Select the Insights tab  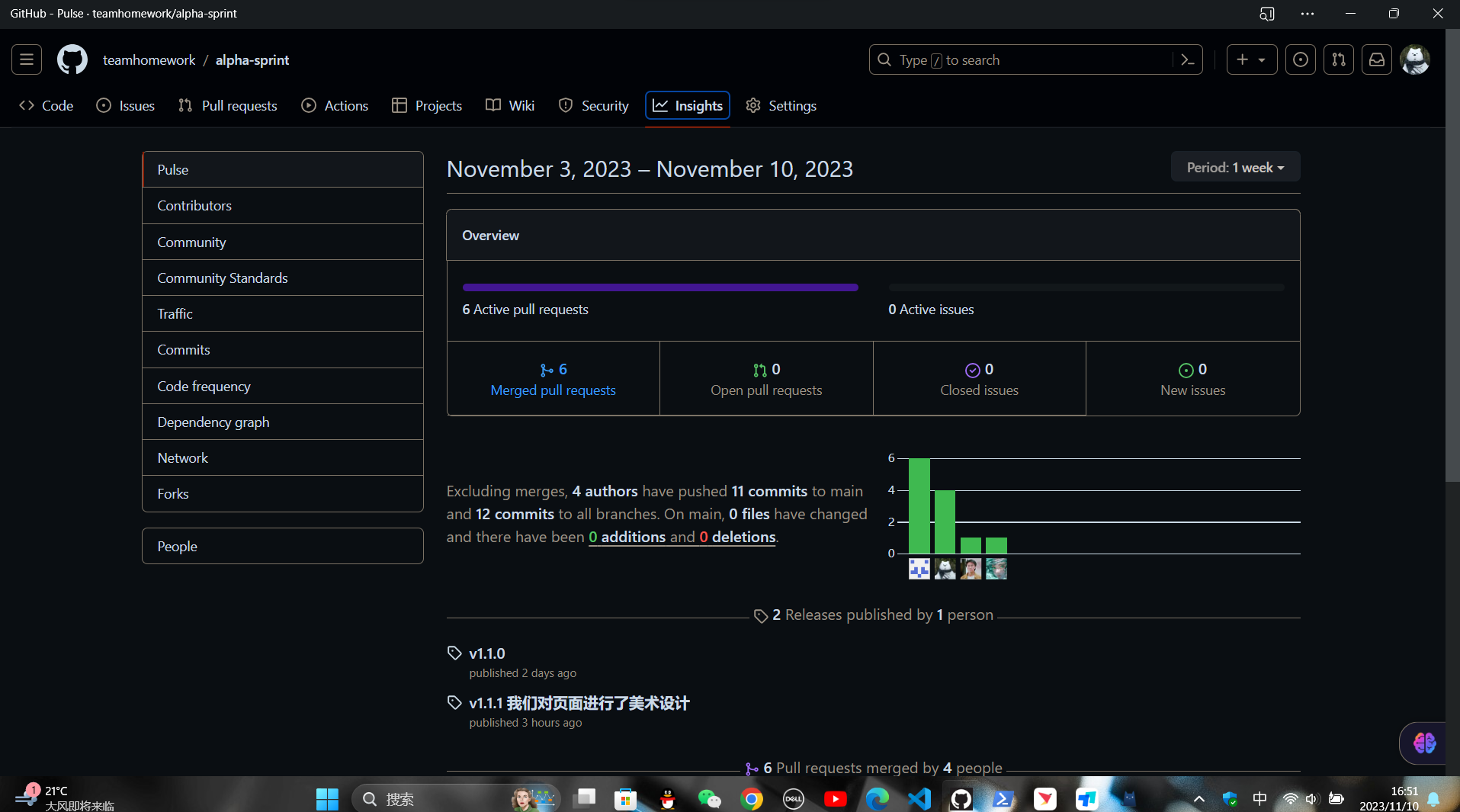pyautogui.click(x=688, y=105)
